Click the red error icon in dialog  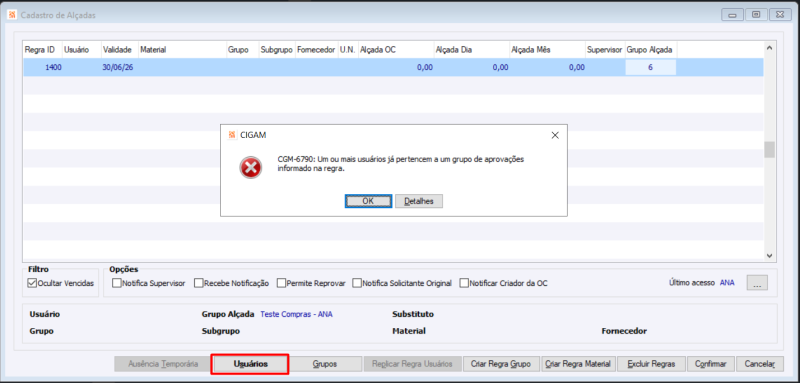tap(251, 167)
